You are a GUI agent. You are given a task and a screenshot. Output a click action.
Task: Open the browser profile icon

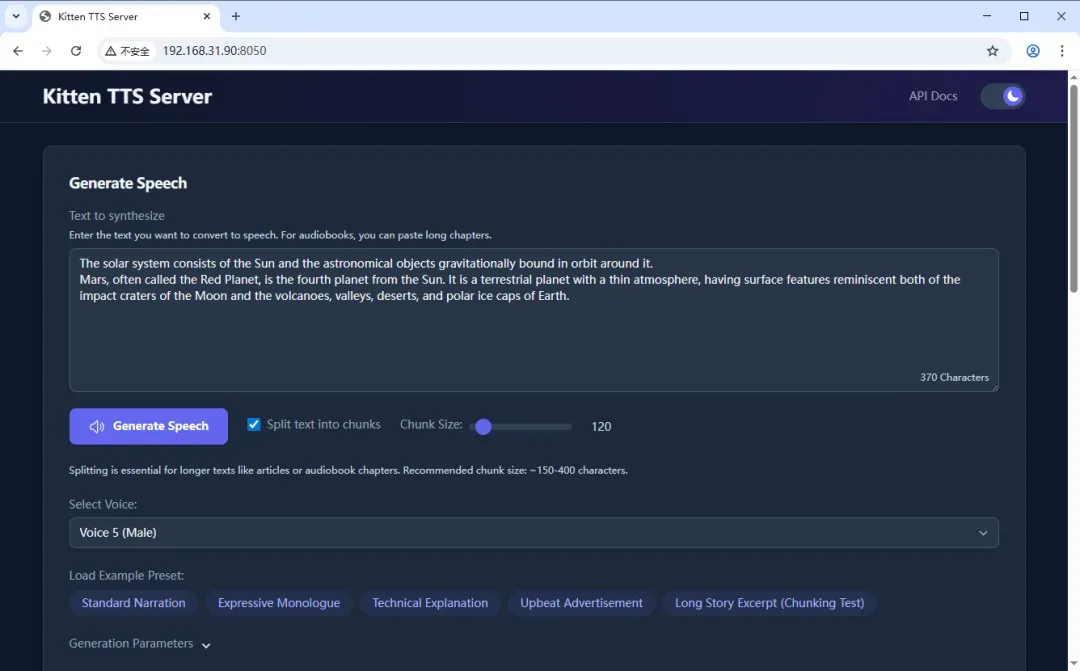pyautogui.click(x=1033, y=51)
